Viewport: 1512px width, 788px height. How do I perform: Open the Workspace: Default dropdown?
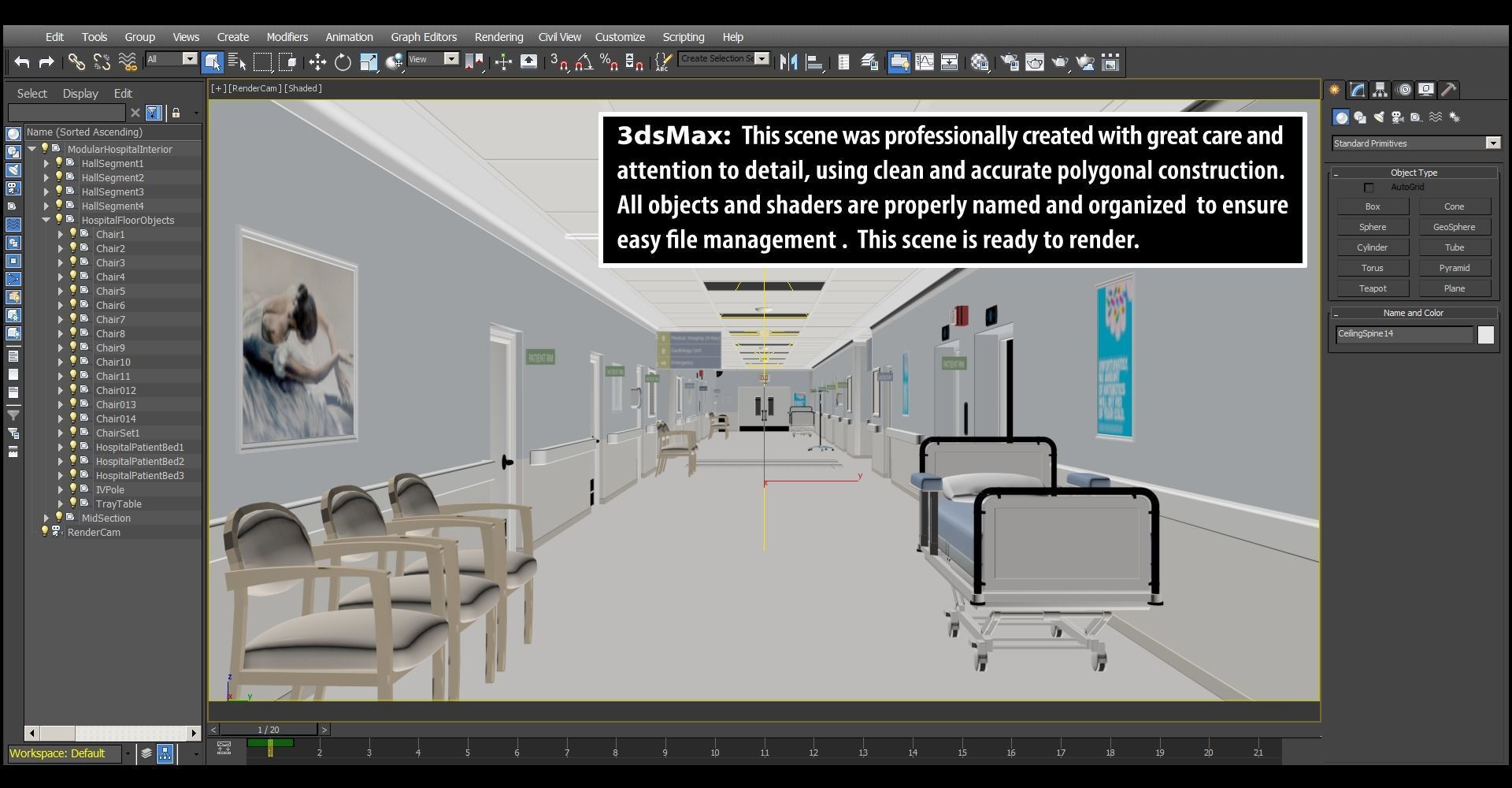pyautogui.click(x=70, y=753)
